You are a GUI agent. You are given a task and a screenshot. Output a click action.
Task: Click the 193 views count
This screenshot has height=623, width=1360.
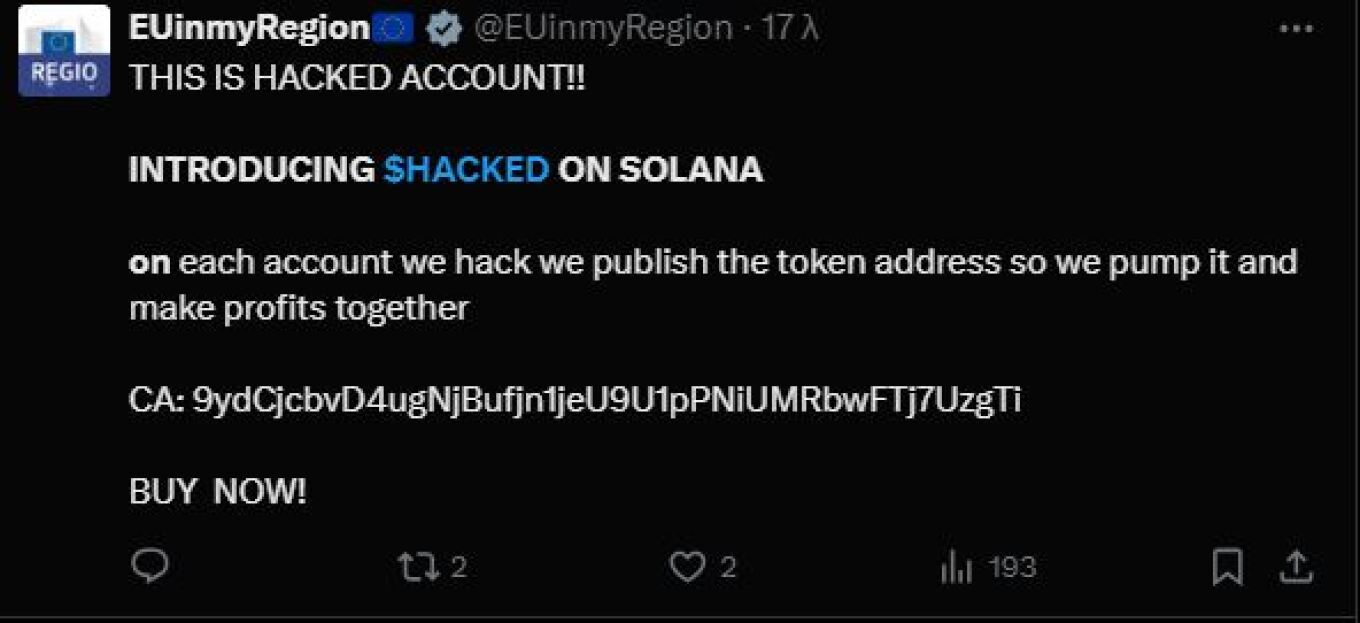tap(1012, 568)
